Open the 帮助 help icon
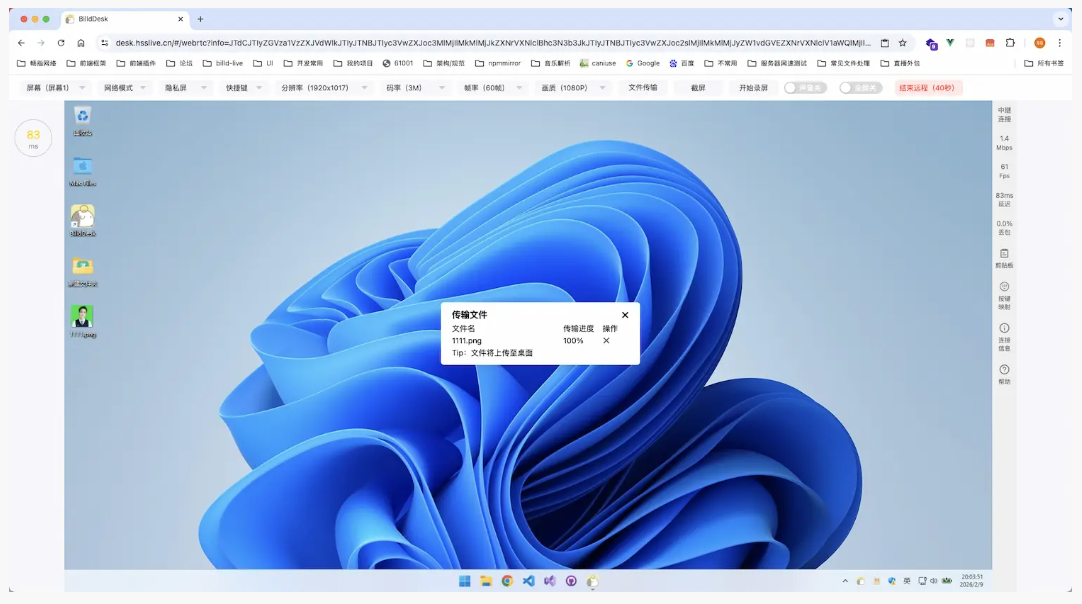This screenshot has height=604, width=1082. pos(1004,371)
